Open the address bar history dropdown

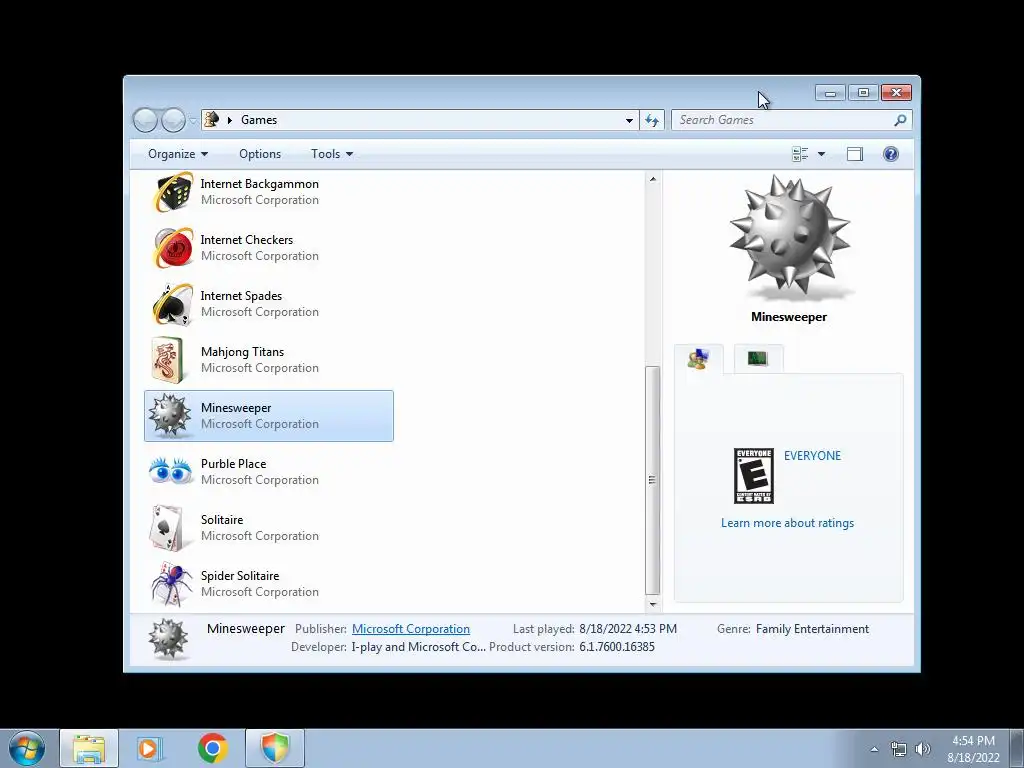click(629, 120)
